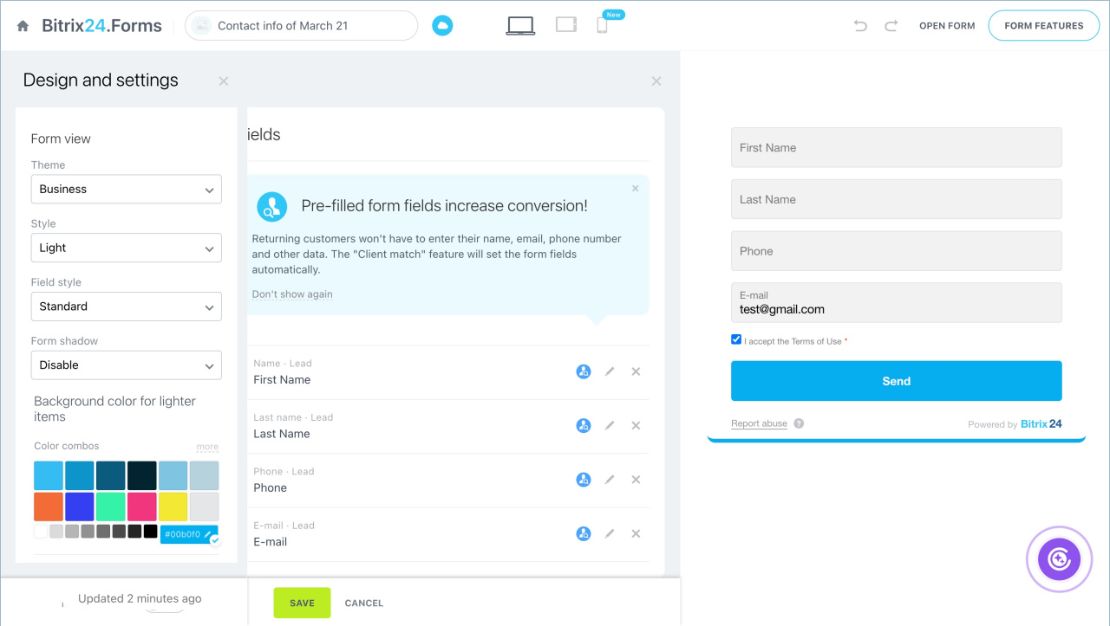Viewport: 1110px width, 626px height.
Task: Select the very dark navy color combo
Action: 142,476
